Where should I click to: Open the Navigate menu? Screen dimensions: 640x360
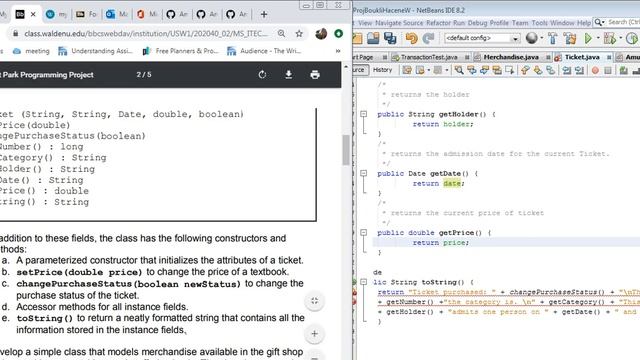coord(388,23)
